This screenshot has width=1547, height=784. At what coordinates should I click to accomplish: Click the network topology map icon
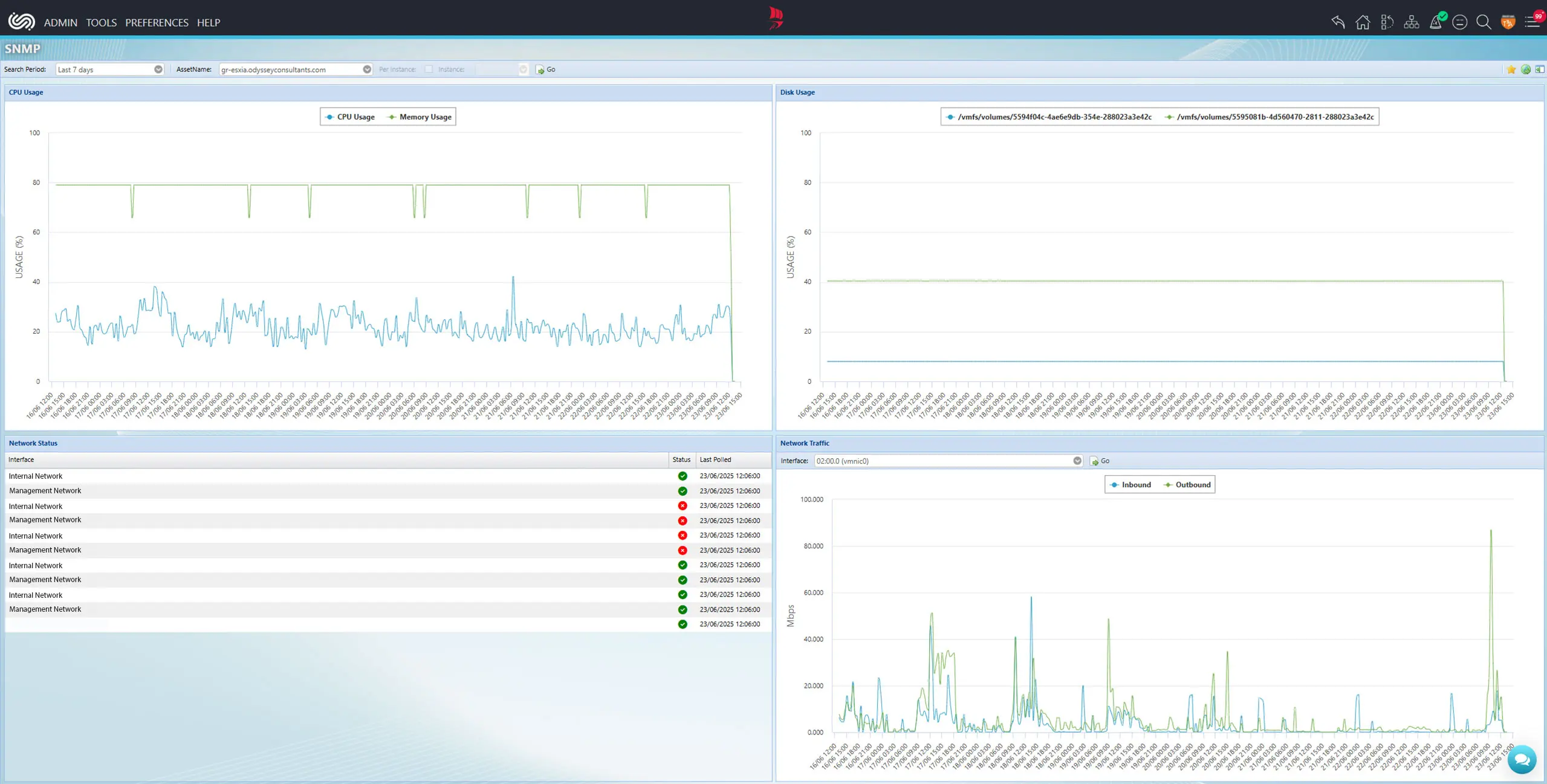1411,22
